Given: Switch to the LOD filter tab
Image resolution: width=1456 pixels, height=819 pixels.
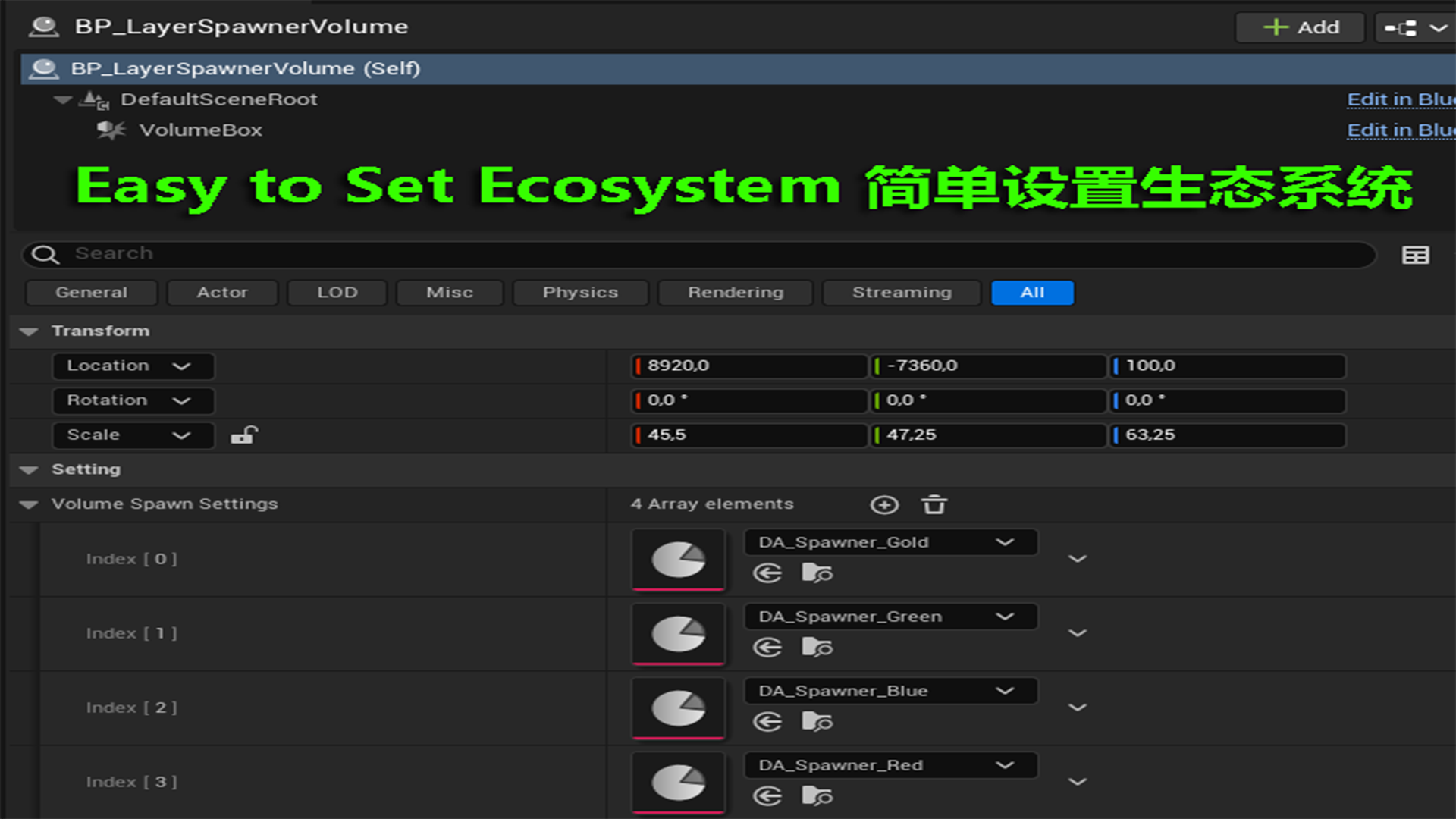Looking at the screenshot, I should pyautogui.click(x=337, y=293).
